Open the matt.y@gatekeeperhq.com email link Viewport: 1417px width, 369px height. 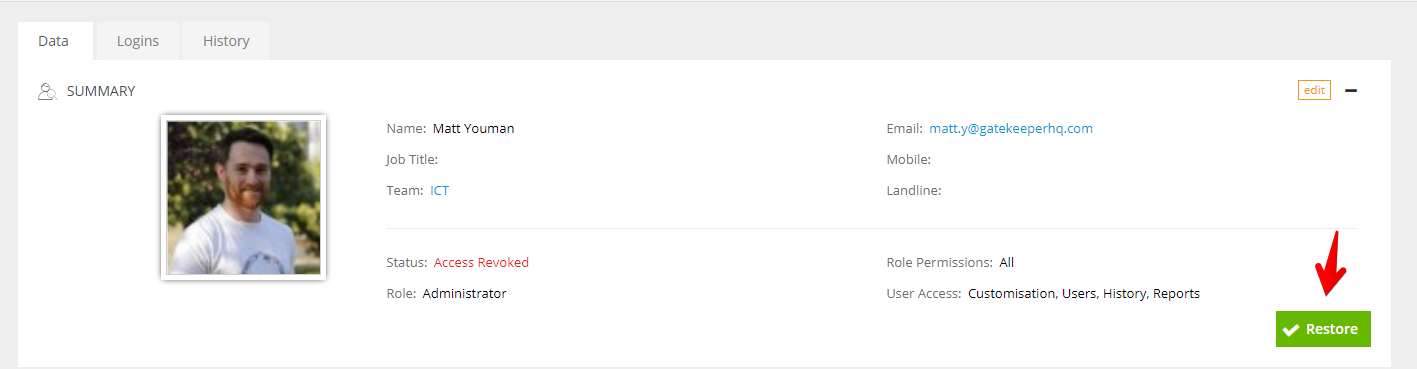tap(1011, 128)
